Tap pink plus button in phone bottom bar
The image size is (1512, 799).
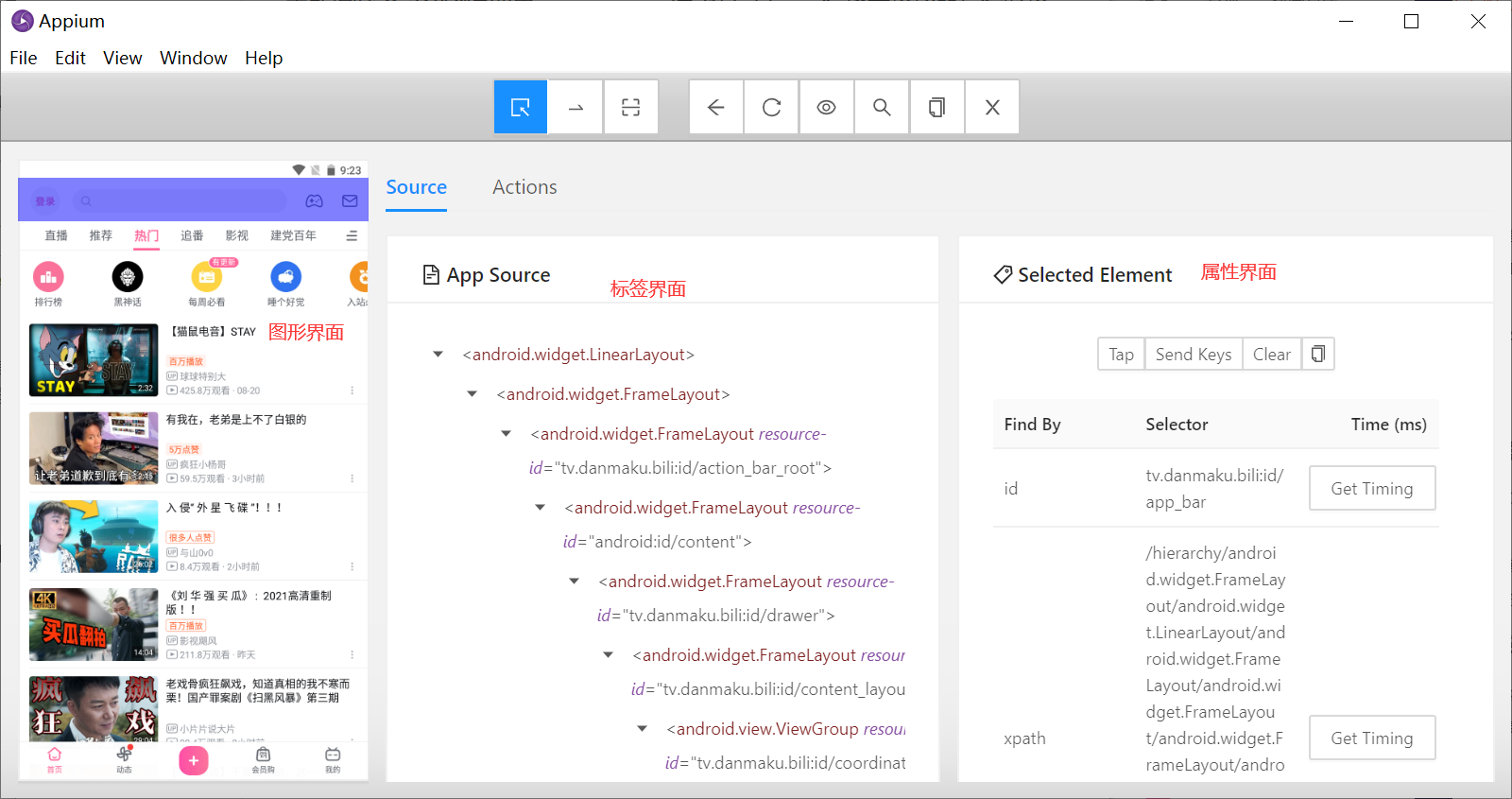coord(193,760)
